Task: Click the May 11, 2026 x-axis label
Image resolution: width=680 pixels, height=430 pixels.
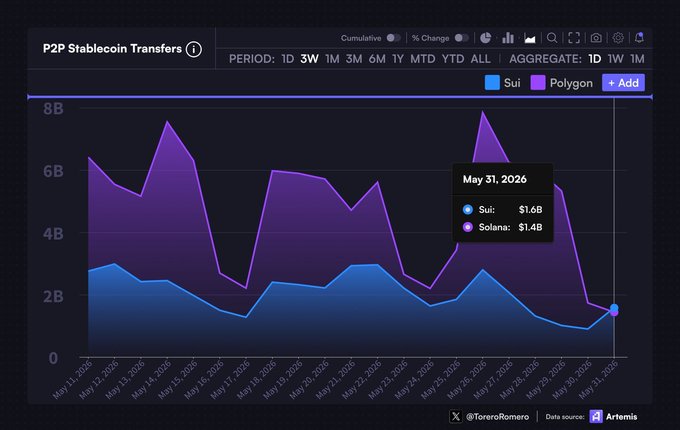Action: pyautogui.click(x=72, y=379)
